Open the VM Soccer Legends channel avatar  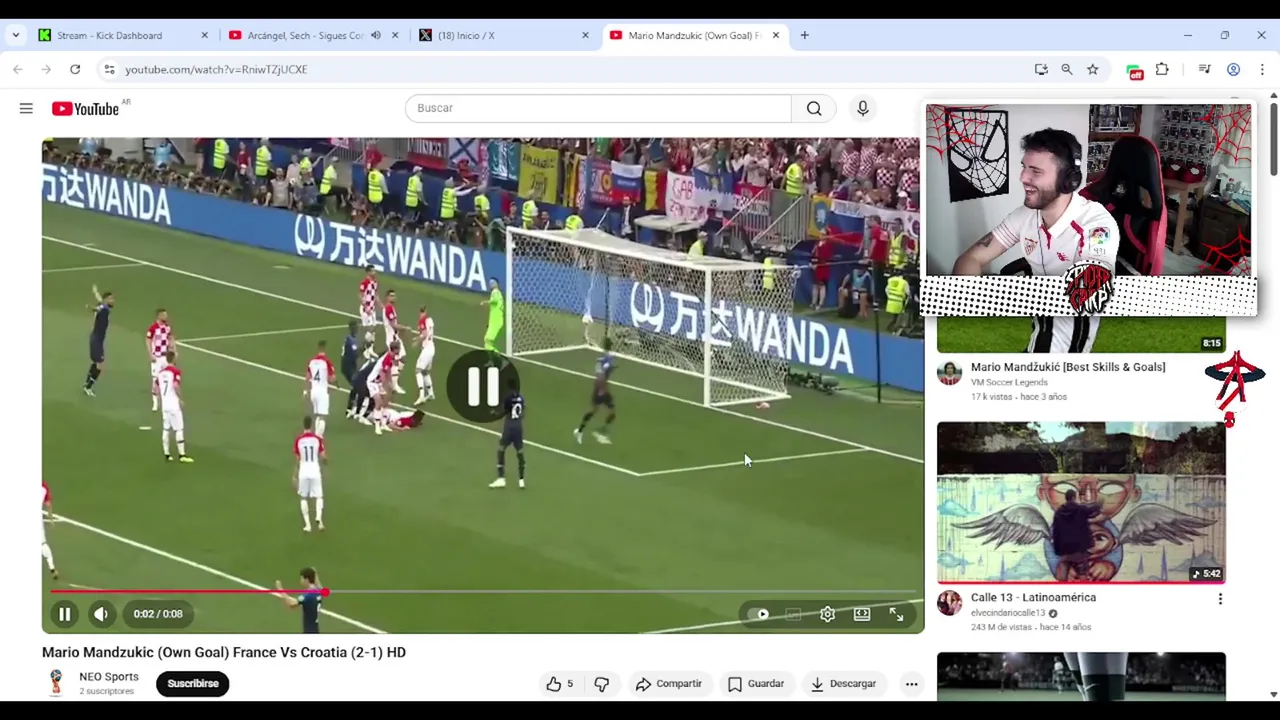coord(949,373)
